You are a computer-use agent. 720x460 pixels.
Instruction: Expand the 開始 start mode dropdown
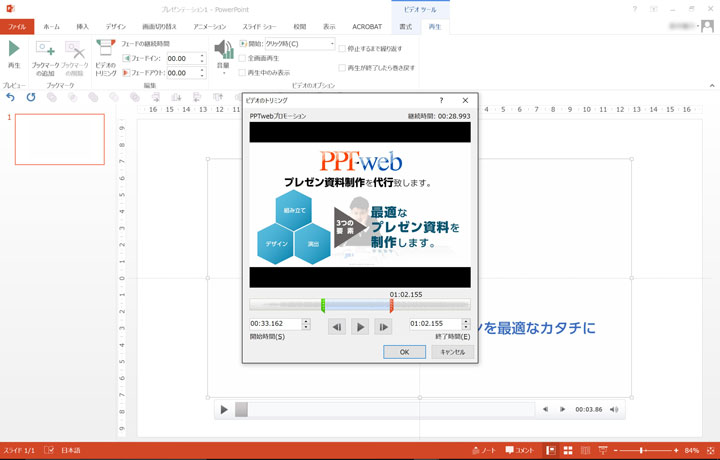tap(331, 44)
